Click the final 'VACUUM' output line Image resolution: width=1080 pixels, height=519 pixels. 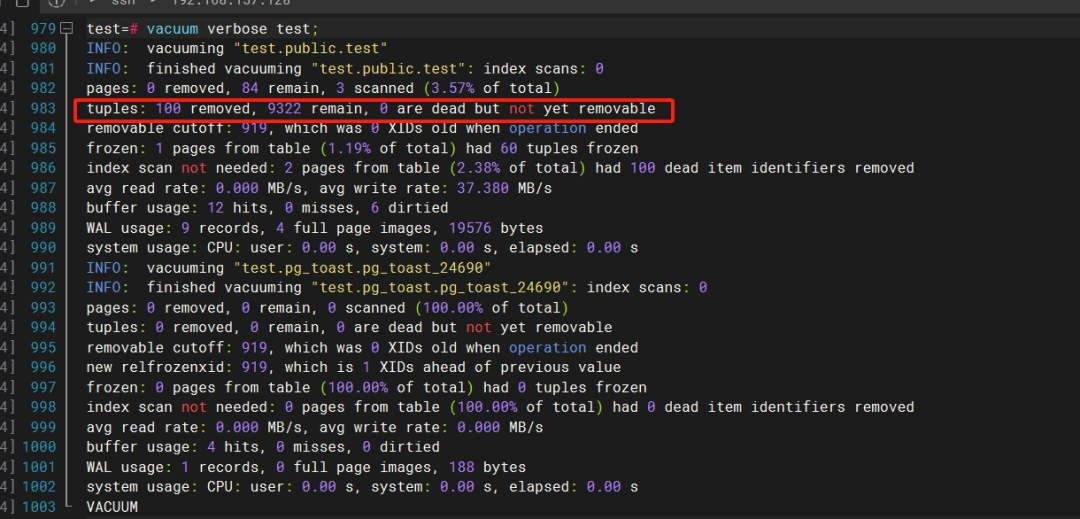pos(112,507)
